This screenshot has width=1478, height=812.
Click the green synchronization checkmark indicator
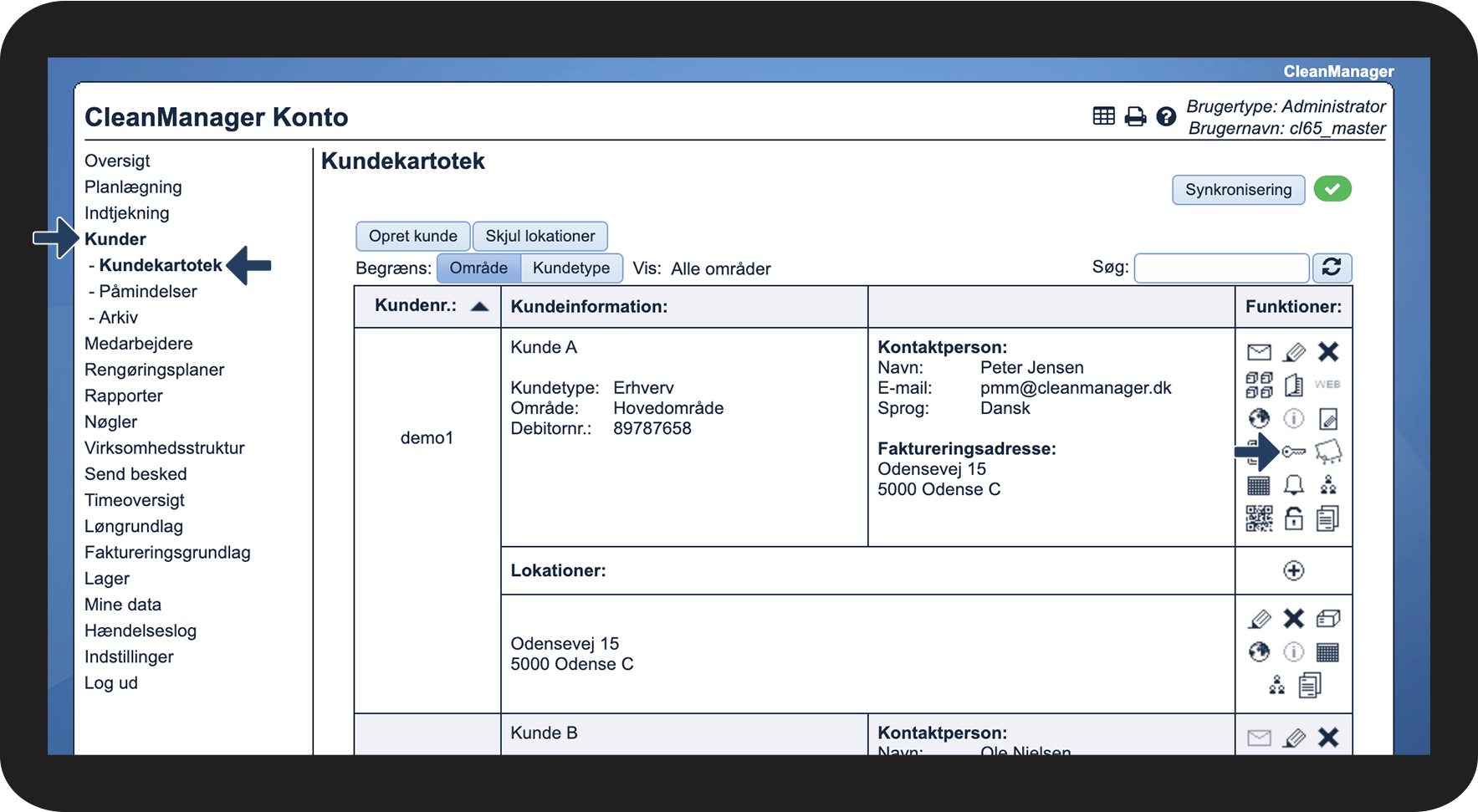click(x=1332, y=189)
